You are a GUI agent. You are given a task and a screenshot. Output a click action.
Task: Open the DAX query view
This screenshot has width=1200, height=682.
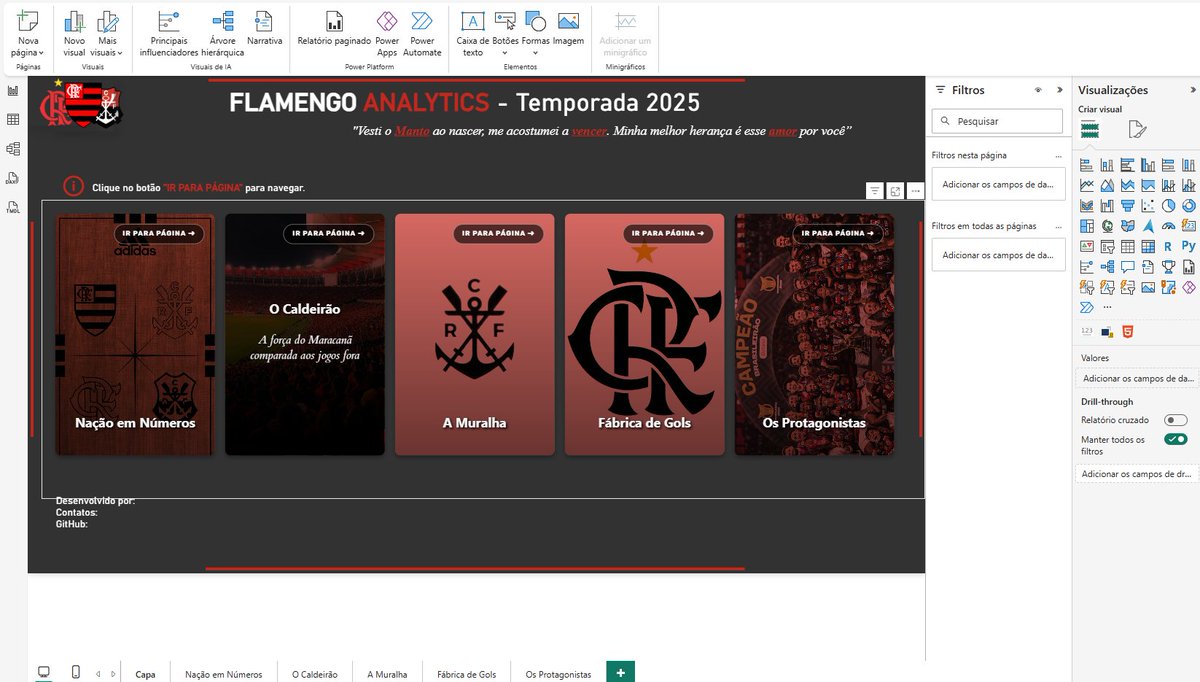(x=13, y=178)
